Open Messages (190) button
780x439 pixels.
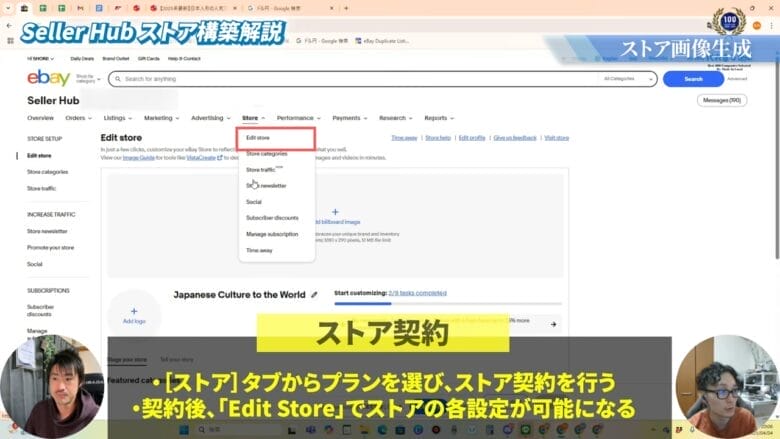[x=722, y=100]
